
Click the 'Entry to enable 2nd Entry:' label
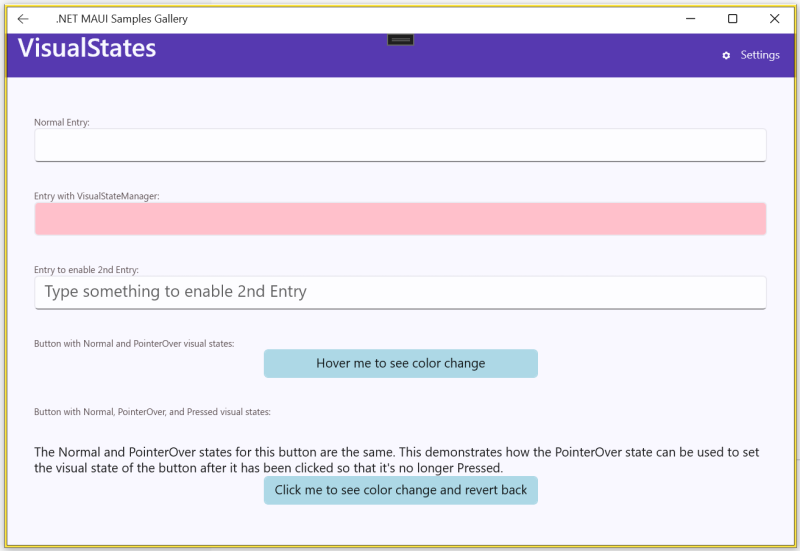pos(86,270)
